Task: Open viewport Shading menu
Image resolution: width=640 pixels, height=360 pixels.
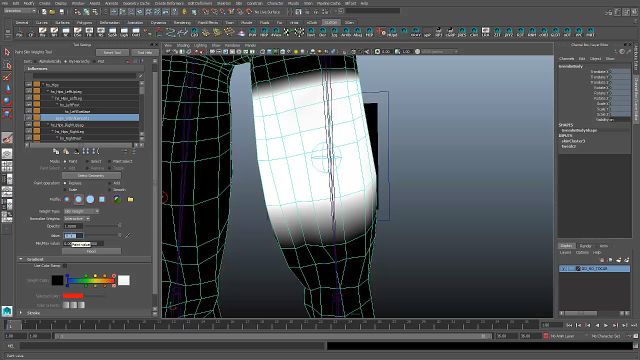Action: tap(183, 46)
